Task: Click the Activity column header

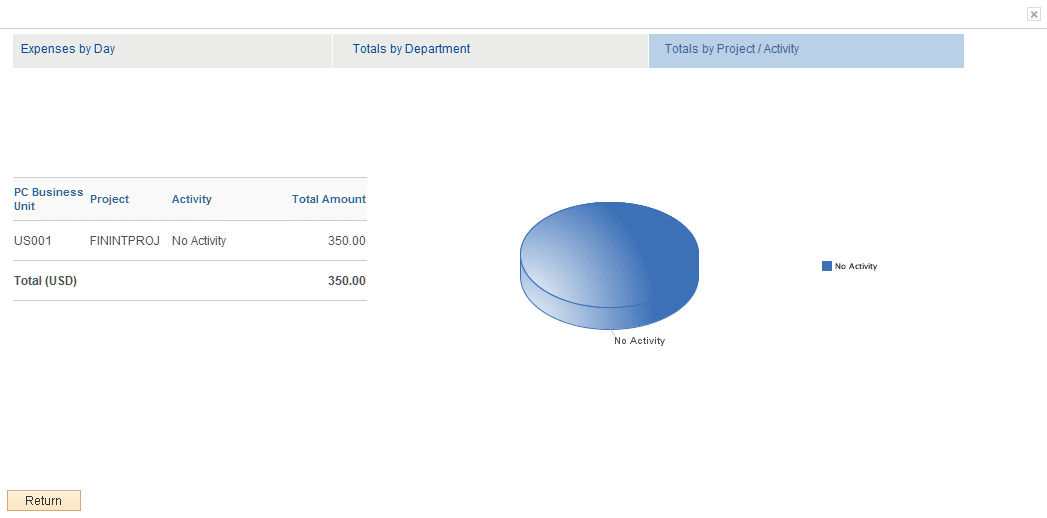Action: pos(192,199)
